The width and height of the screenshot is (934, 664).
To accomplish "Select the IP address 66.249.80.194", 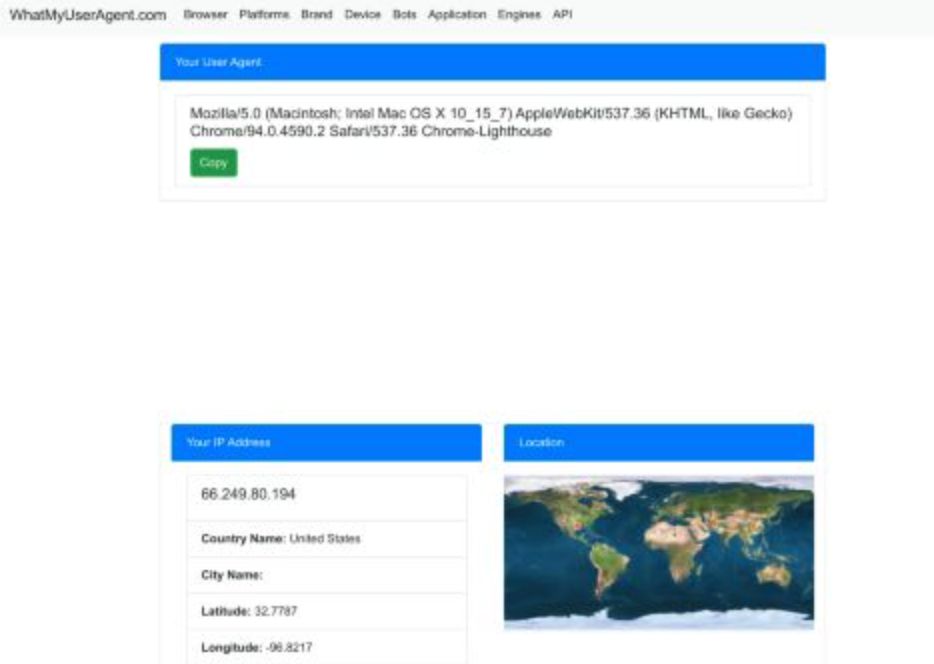I will [248, 494].
